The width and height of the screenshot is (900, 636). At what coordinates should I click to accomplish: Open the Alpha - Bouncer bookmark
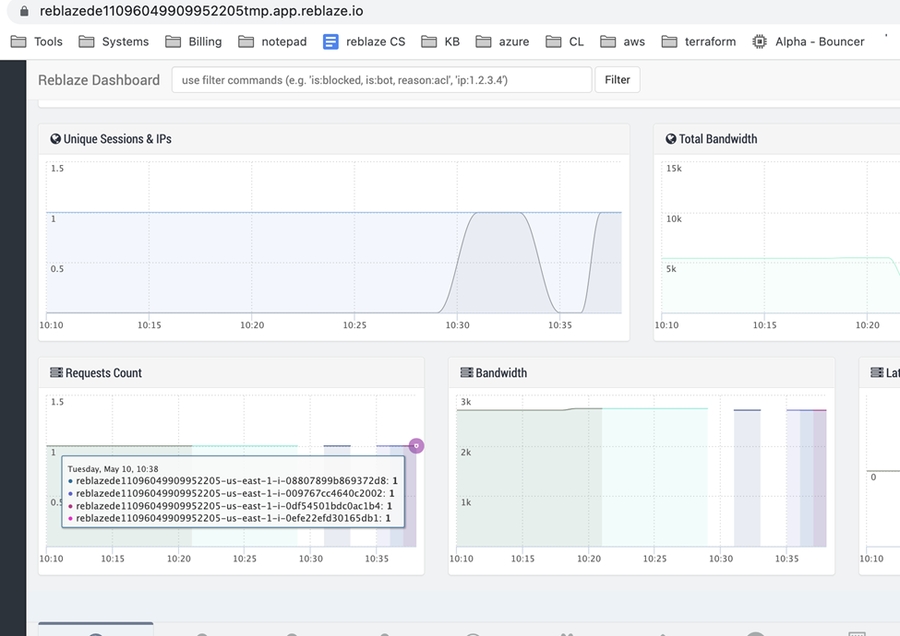click(x=808, y=42)
